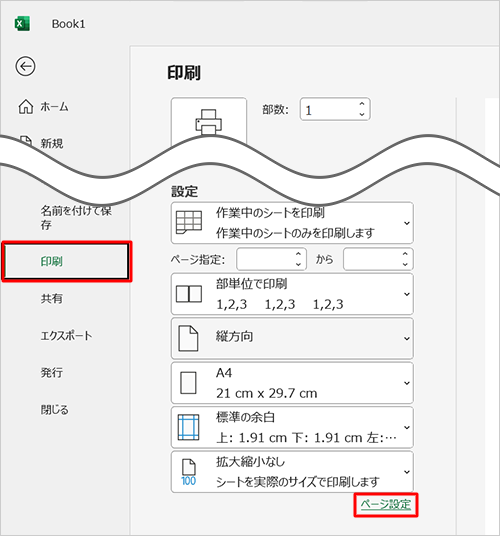Increment the ページ指定 start page value
This screenshot has width=500, height=536.
pos(298,254)
